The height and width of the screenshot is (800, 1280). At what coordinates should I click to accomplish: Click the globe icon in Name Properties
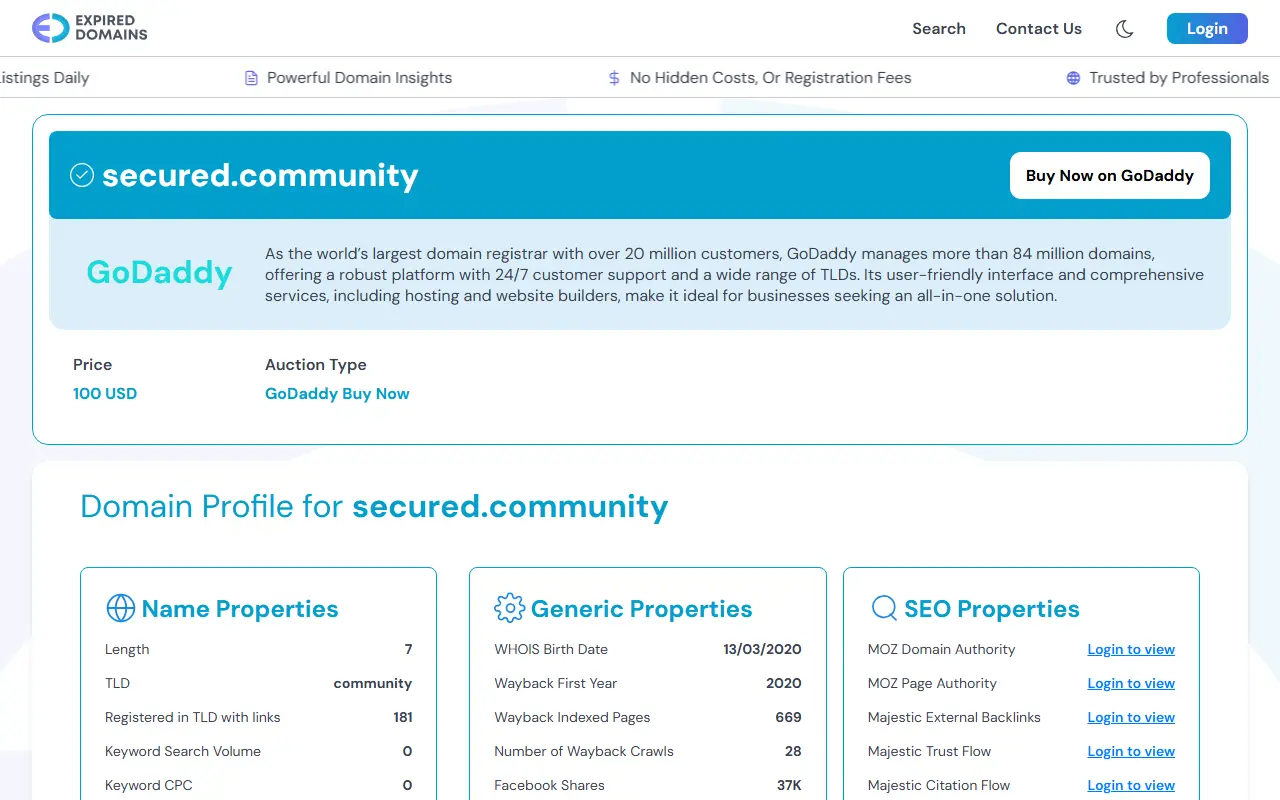(120, 608)
